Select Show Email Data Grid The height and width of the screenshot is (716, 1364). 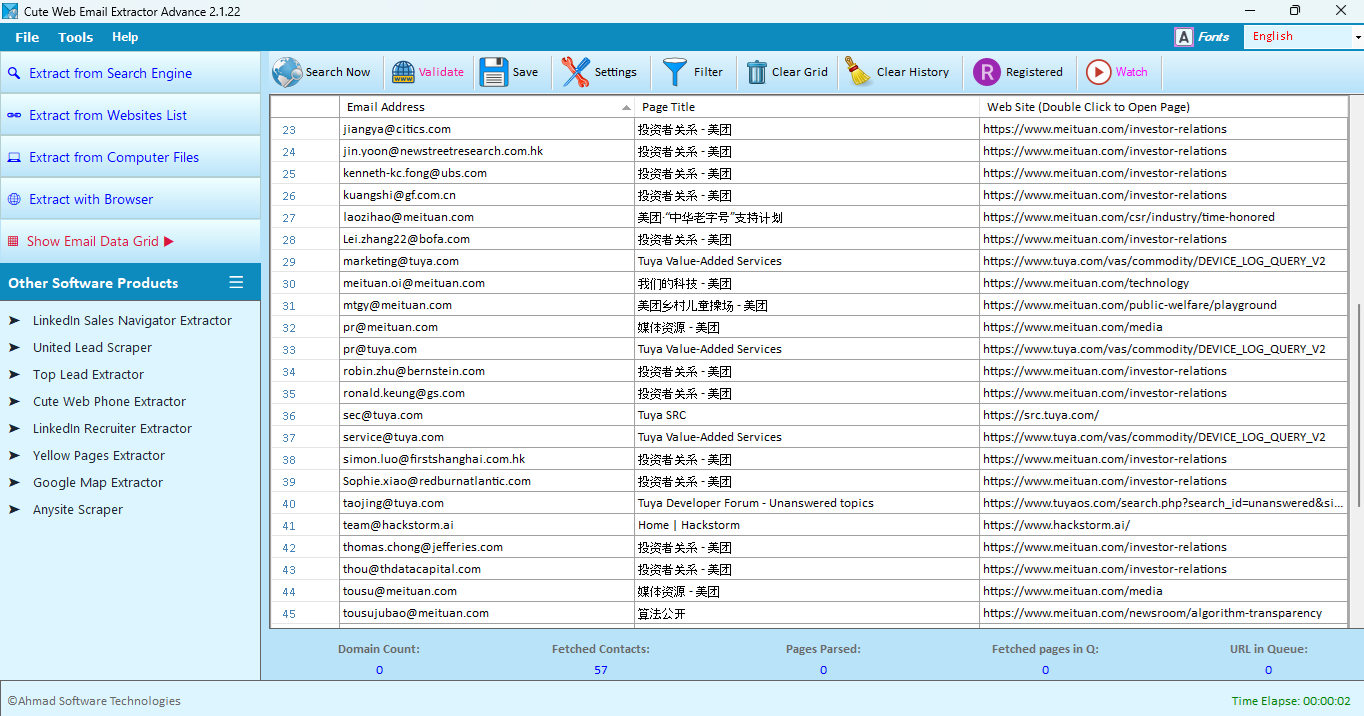[x=130, y=241]
